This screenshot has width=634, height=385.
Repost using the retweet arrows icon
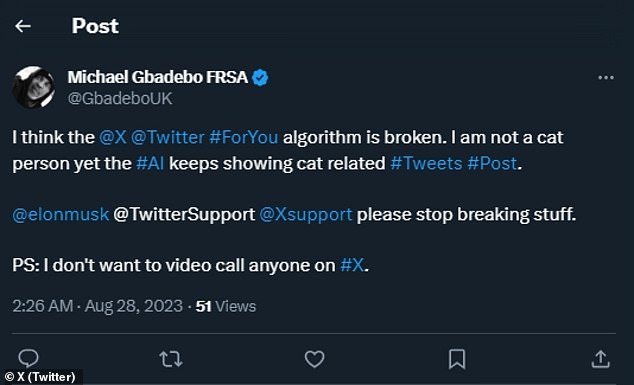pos(171,359)
